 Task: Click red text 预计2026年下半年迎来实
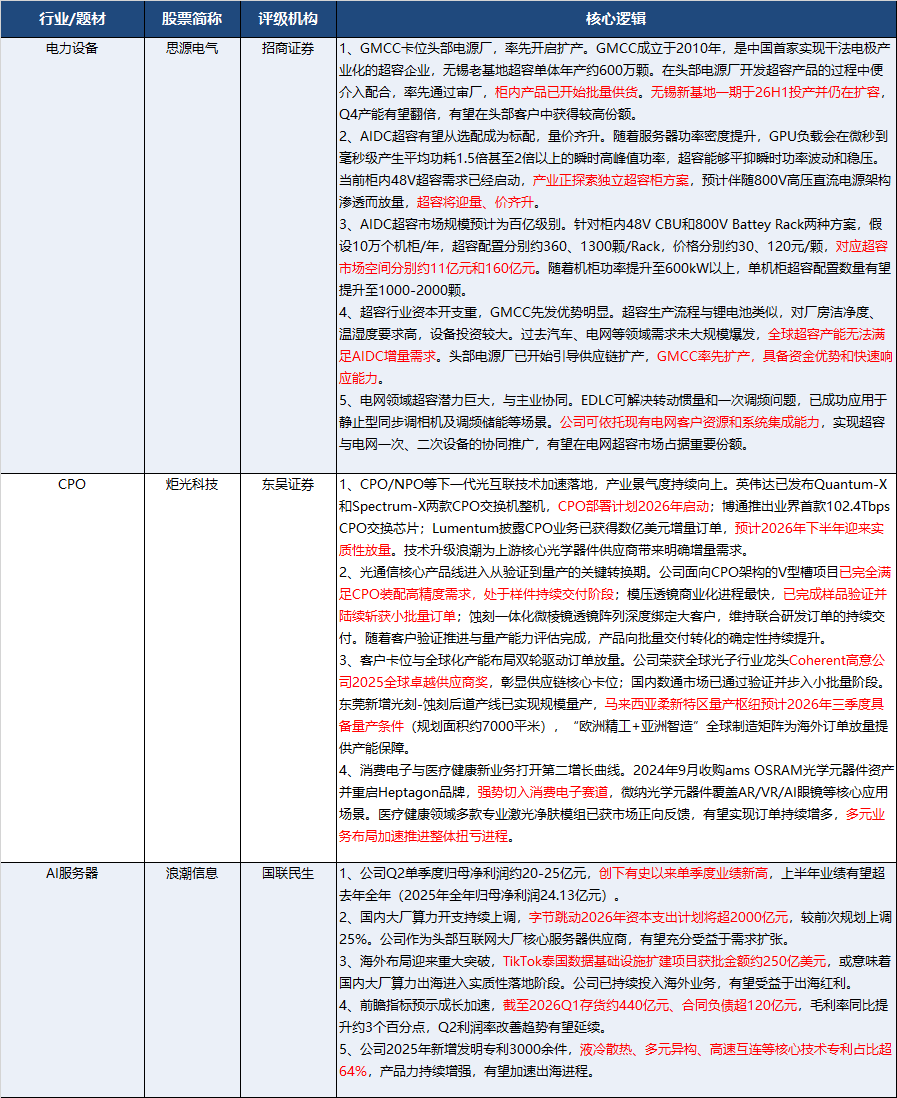pos(809,528)
